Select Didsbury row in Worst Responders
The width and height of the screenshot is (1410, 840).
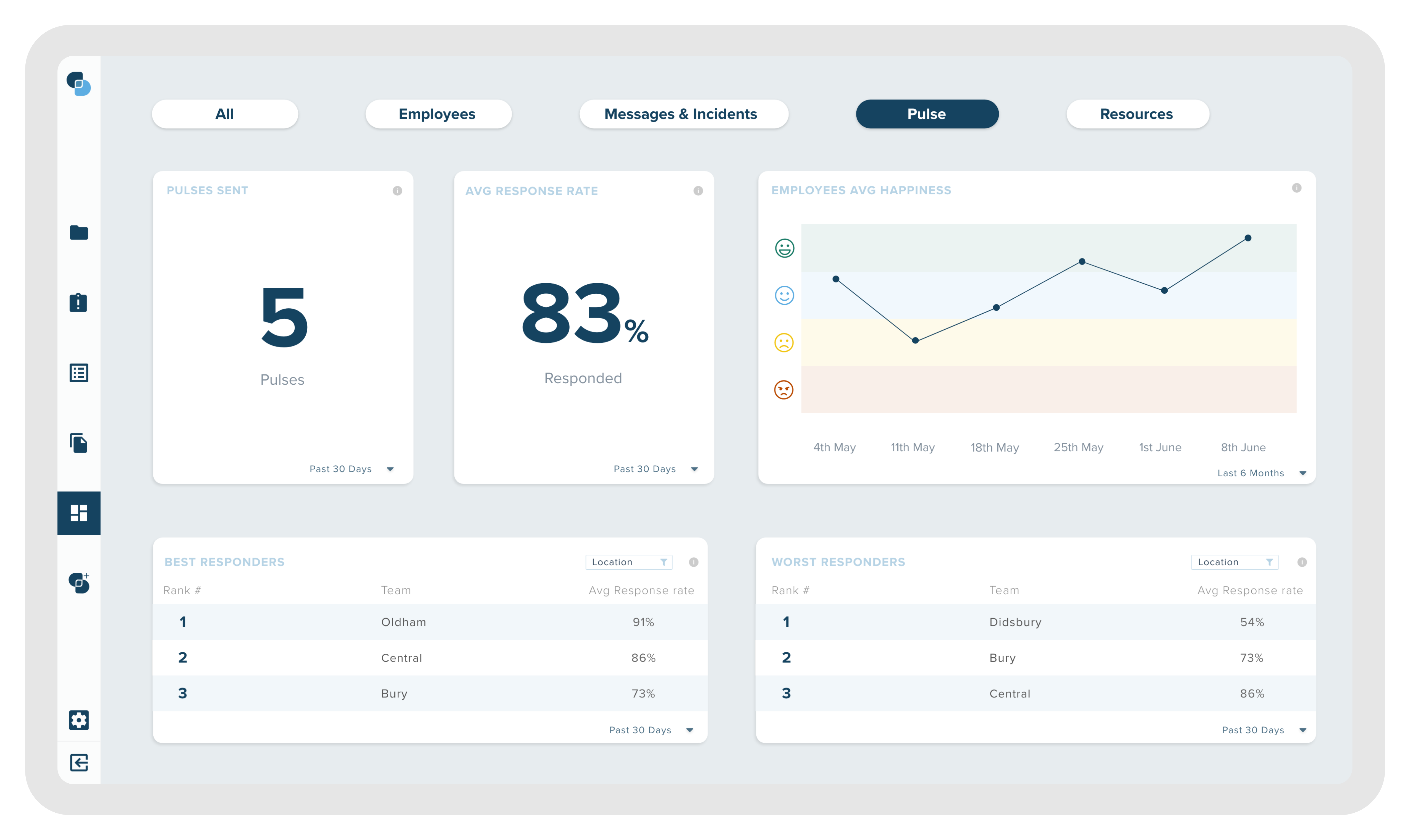coord(1035,621)
